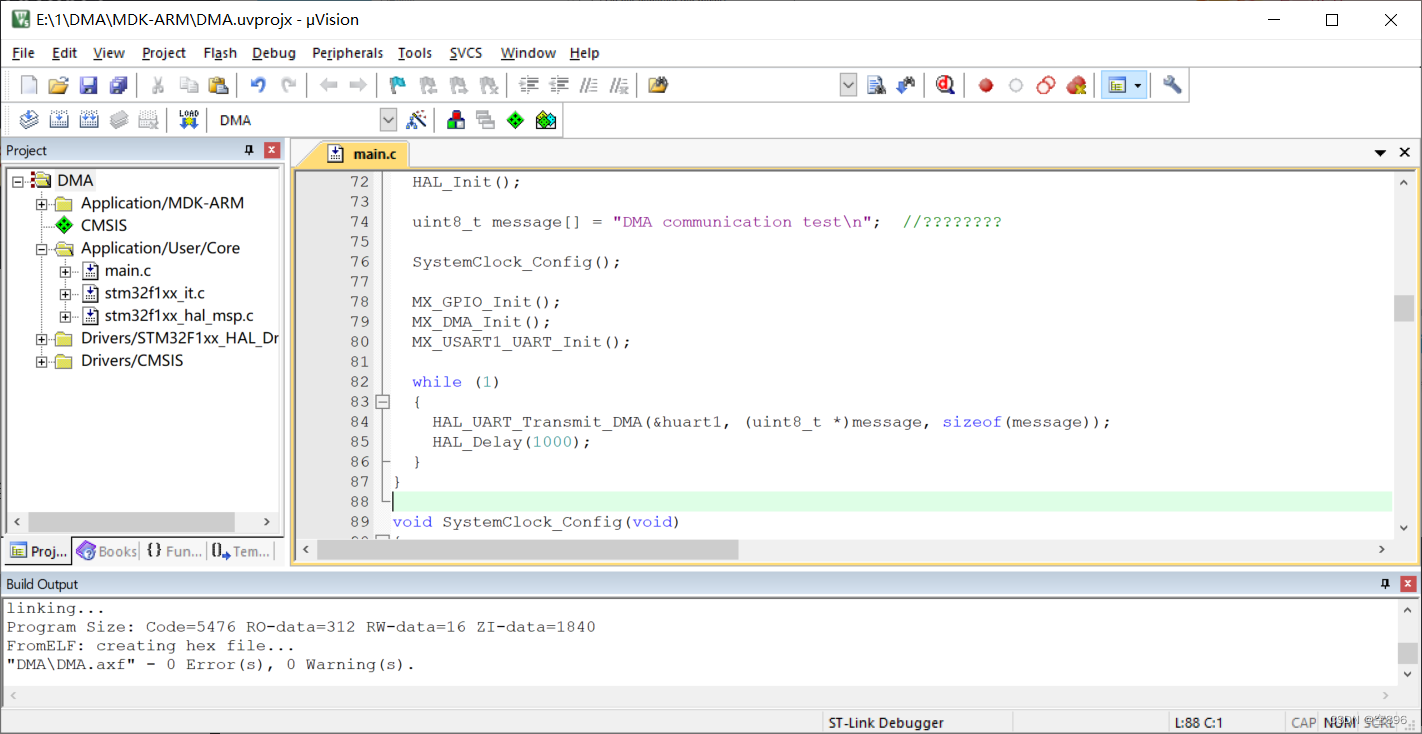Image resolution: width=1422 pixels, height=734 pixels.
Task: Create a new file with New icon
Action: (x=29, y=86)
